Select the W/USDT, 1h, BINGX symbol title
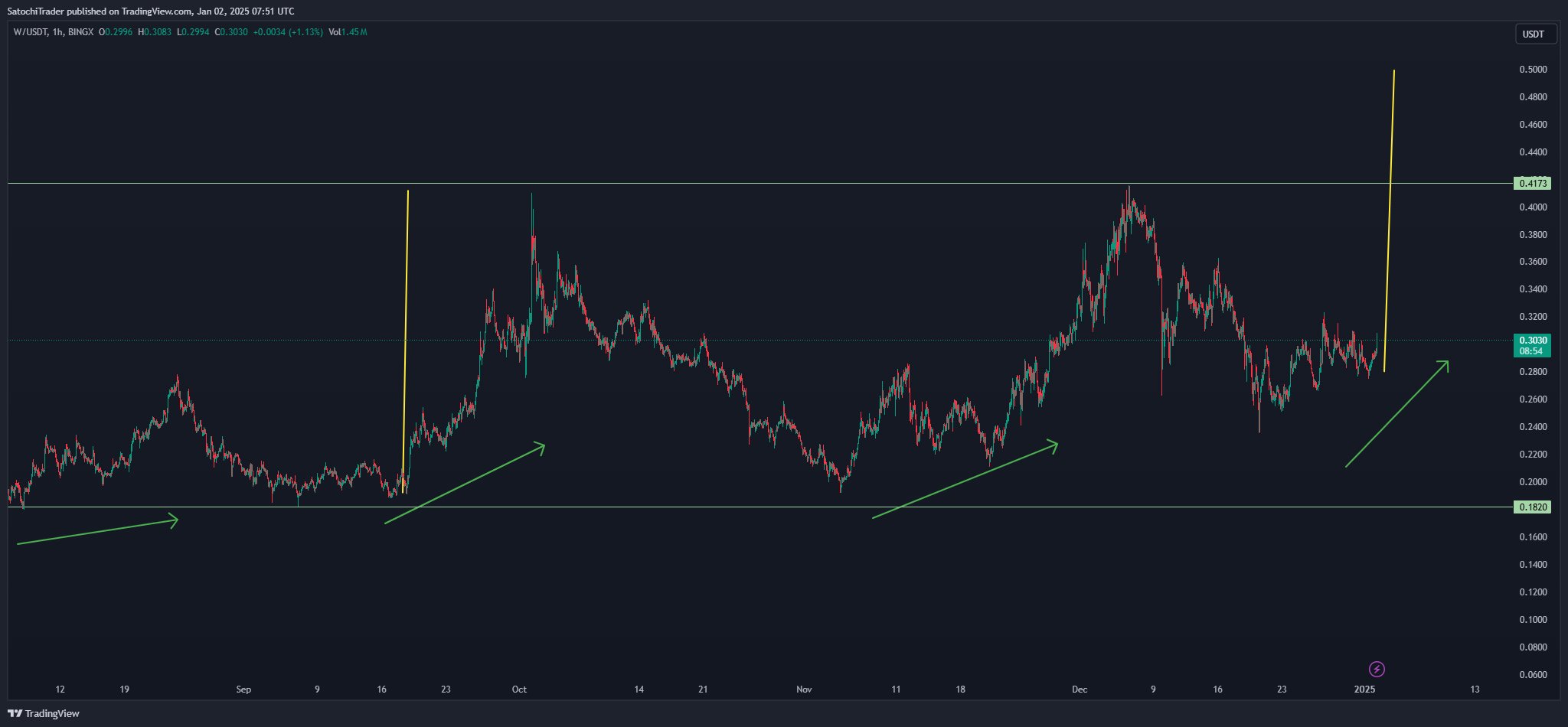Image resolution: width=1568 pixels, height=727 pixels. coord(53,32)
